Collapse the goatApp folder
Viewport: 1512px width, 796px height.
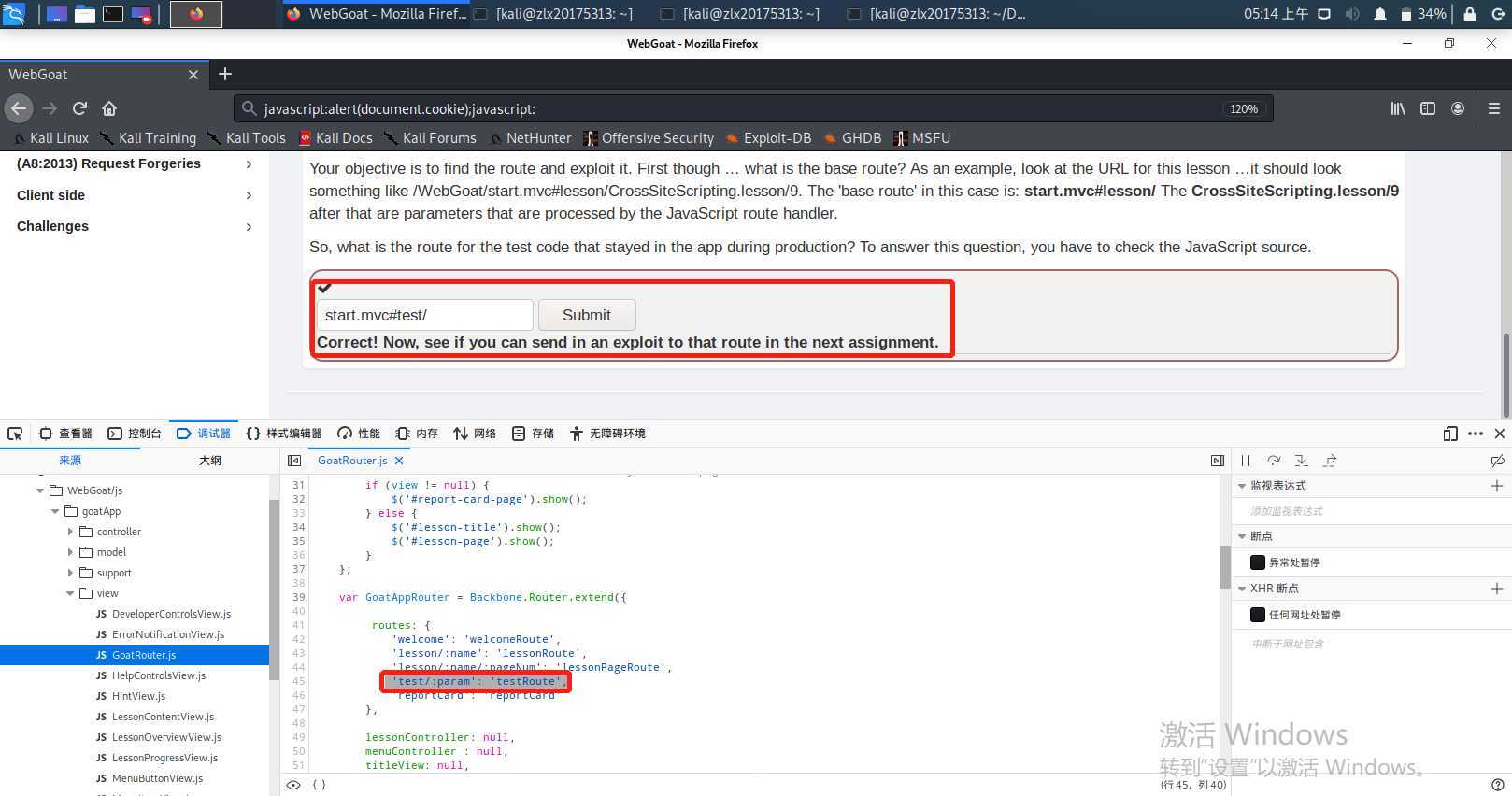(x=55, y=511)
